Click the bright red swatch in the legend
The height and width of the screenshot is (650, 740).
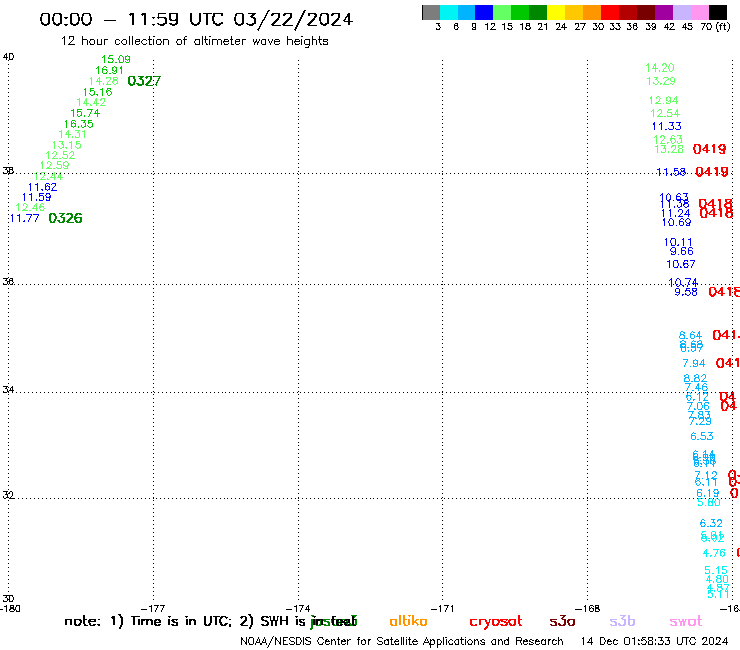click(x=610, y=12)
